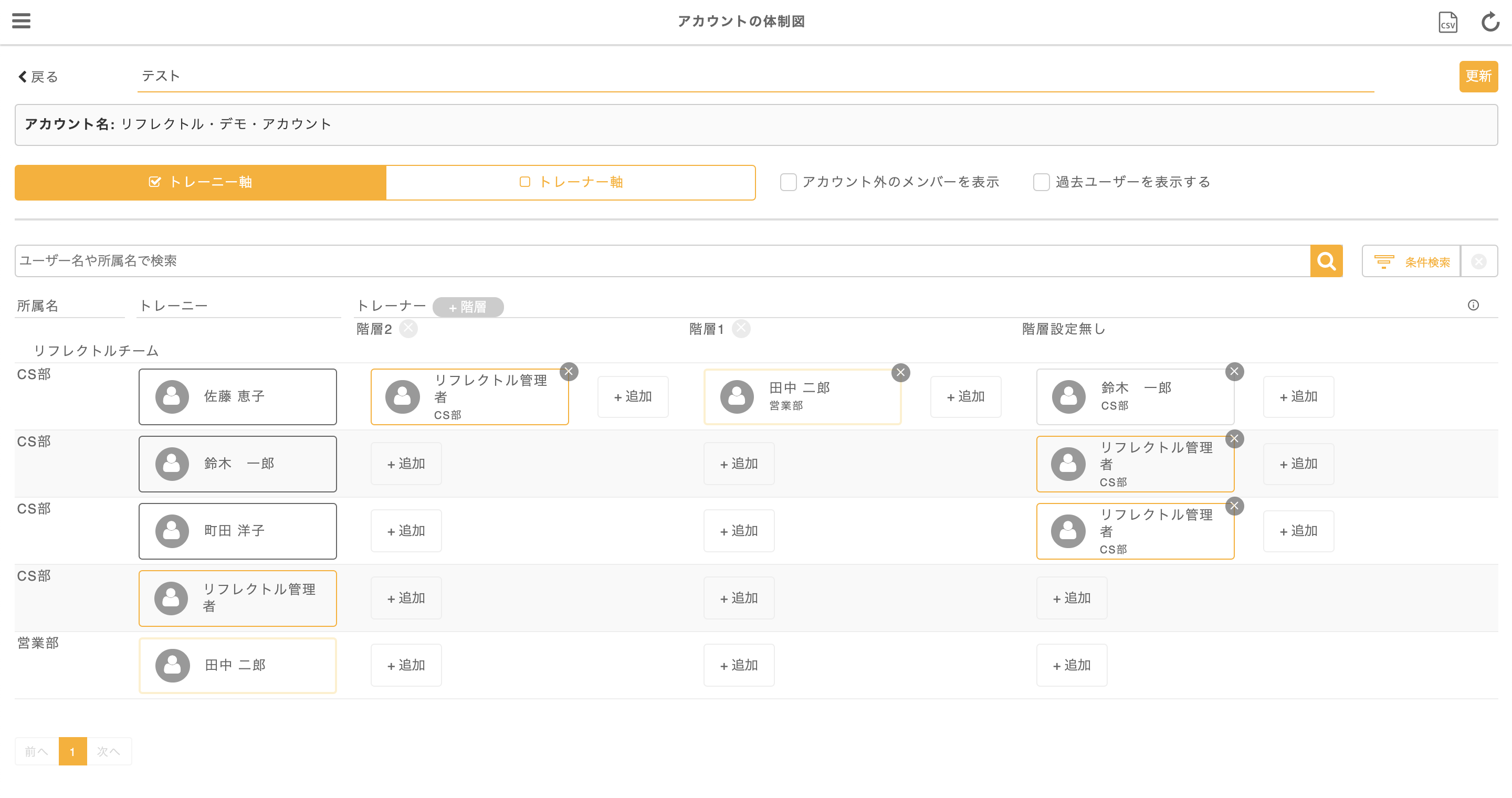
Task: Select trainee card 鈴木 一郎
Action: [238, 464]
